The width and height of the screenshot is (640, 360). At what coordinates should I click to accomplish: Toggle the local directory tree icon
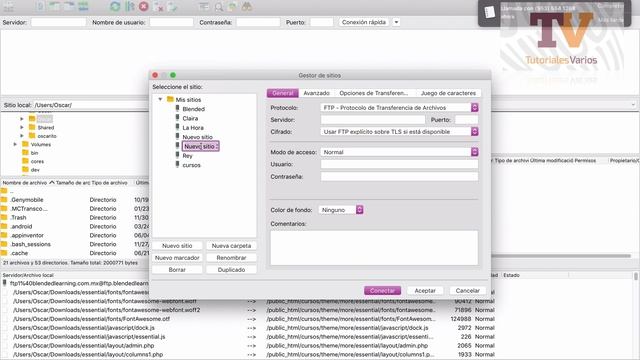tap(55, 6)
